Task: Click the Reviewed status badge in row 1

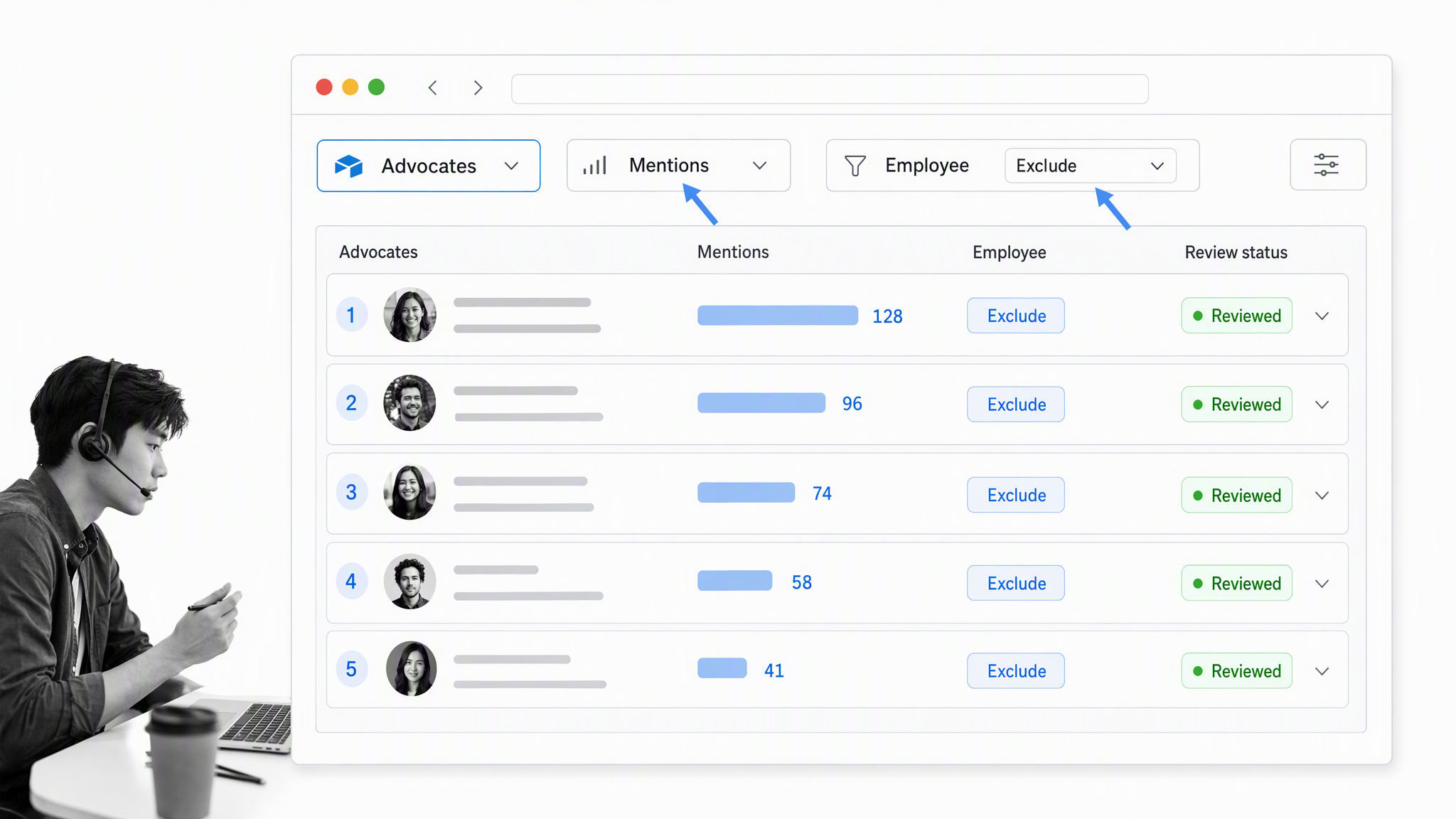Action: [x=1237, y=316]
